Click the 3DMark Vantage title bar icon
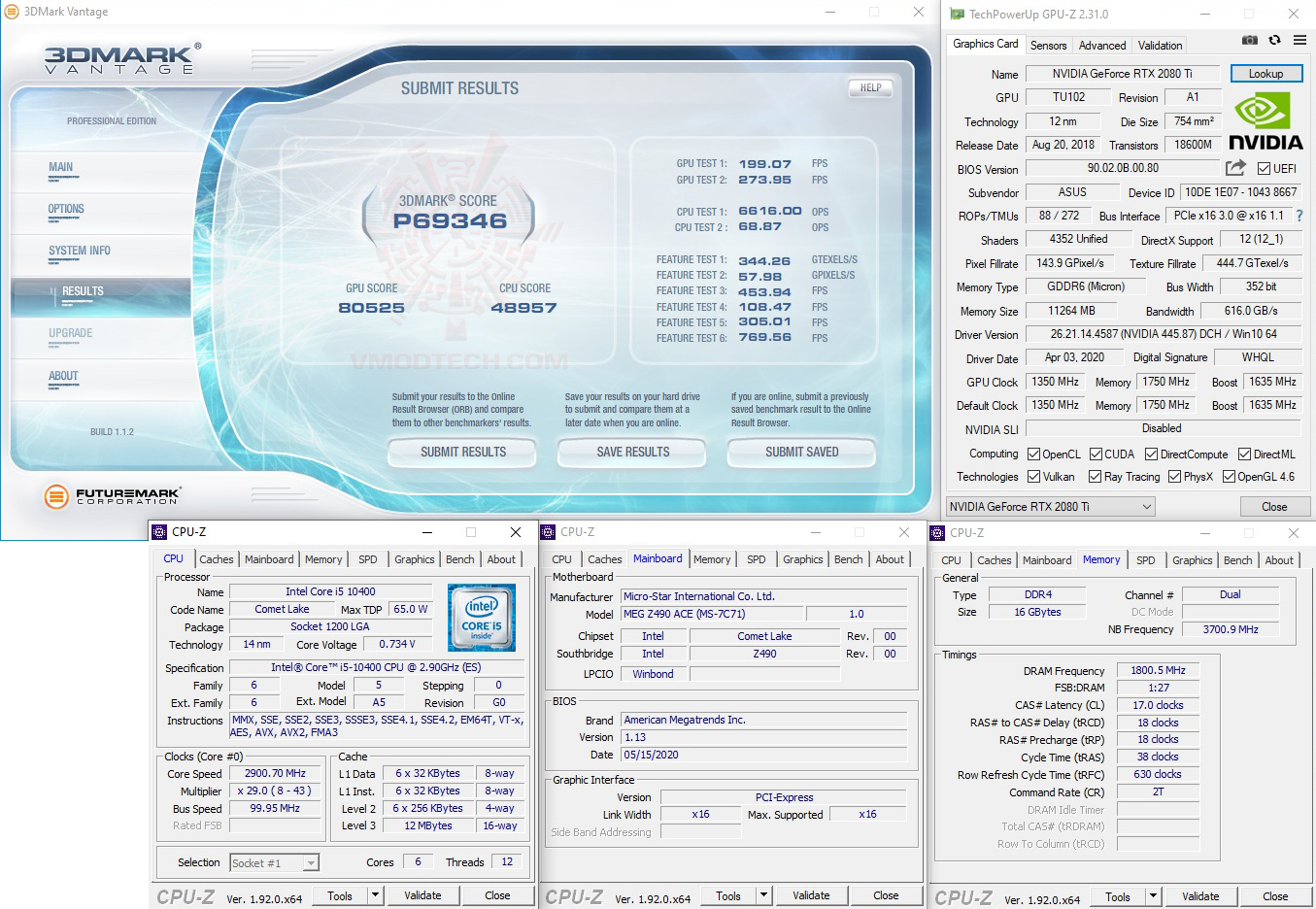Screen dimensions: 1316x909 [x=12, y=12]
